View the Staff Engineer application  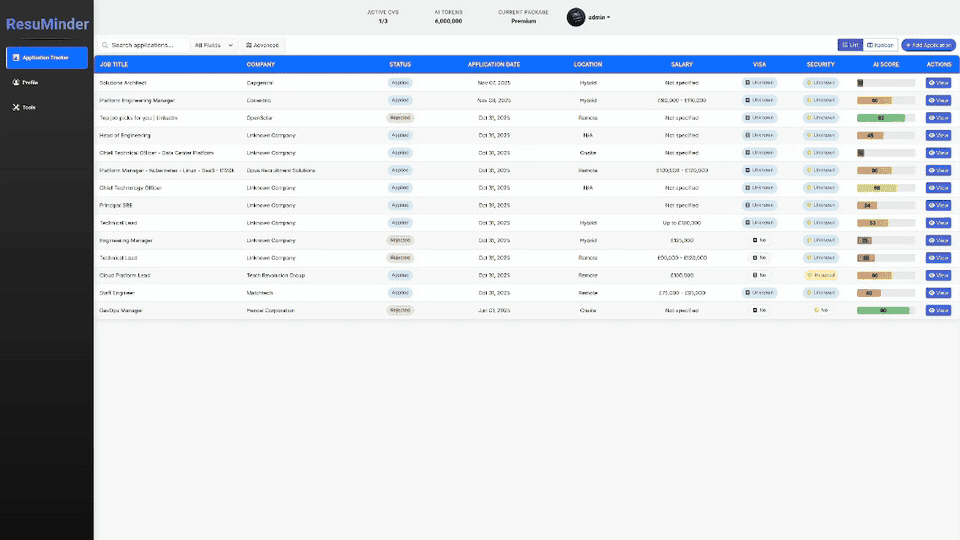click(x=938, y=293)
